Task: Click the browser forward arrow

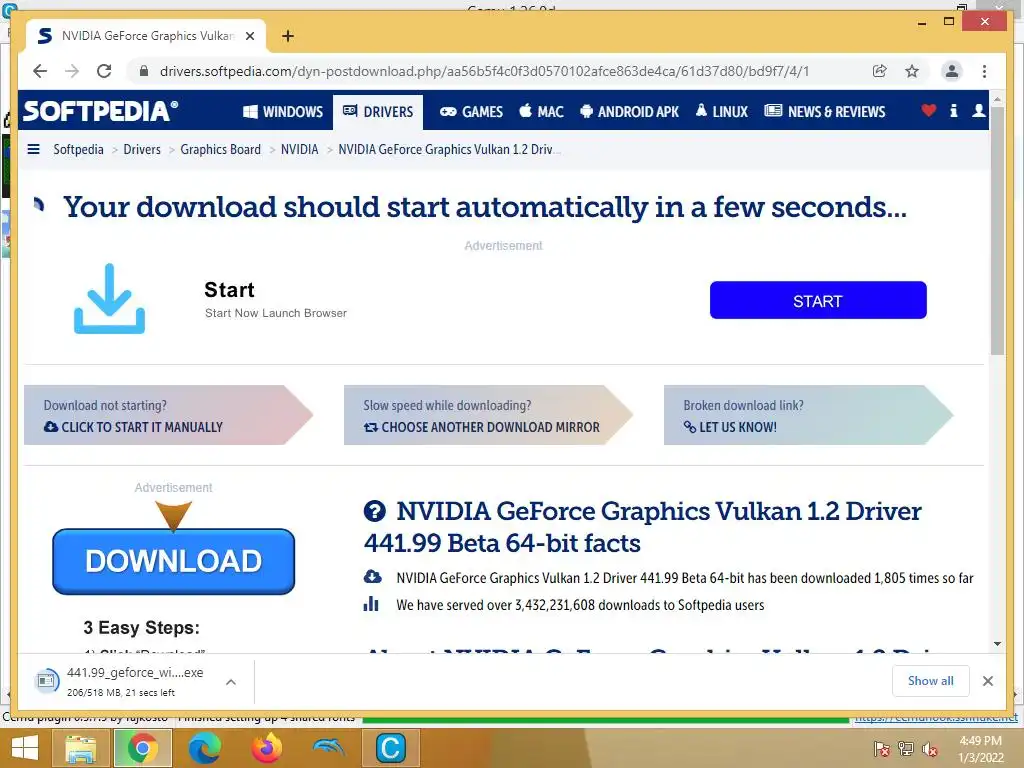Action: (72, 71)
